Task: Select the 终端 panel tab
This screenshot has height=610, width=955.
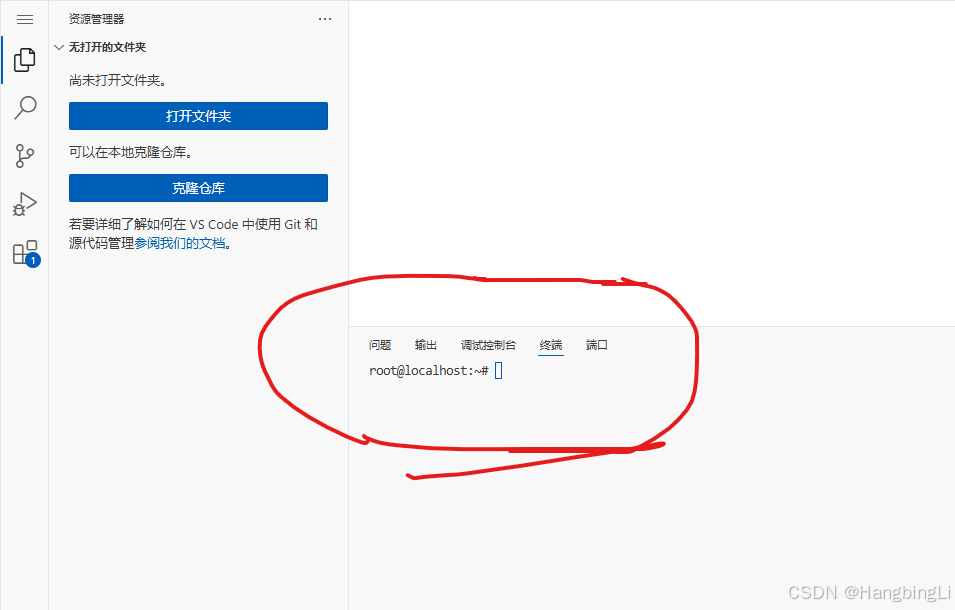Action: point(551,345)
